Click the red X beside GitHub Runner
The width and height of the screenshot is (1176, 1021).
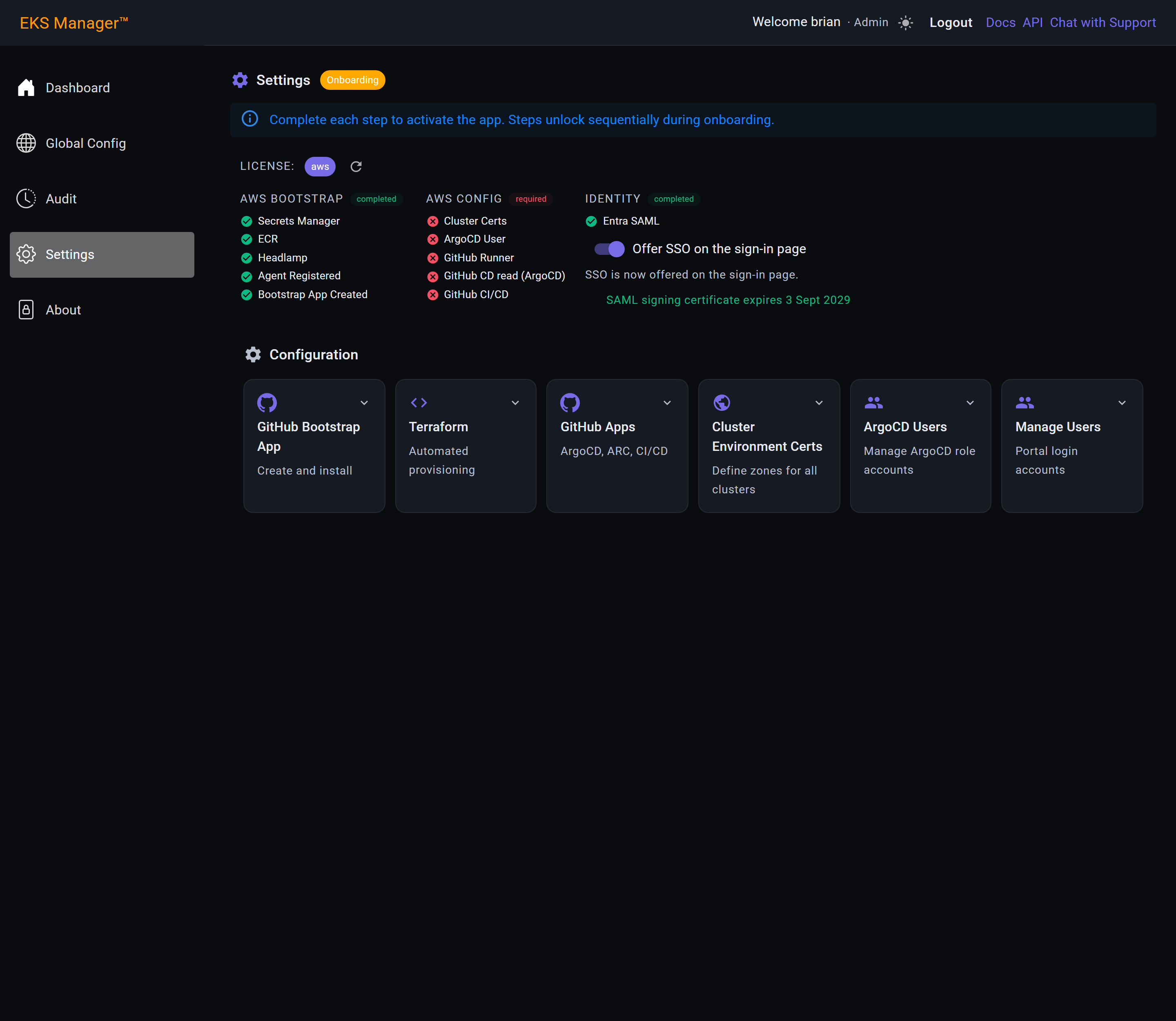pyautogui.click(x=433, y=258)
